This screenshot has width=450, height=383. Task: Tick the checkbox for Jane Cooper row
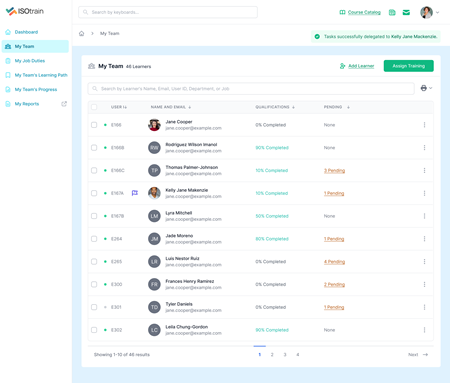(94, 125)
